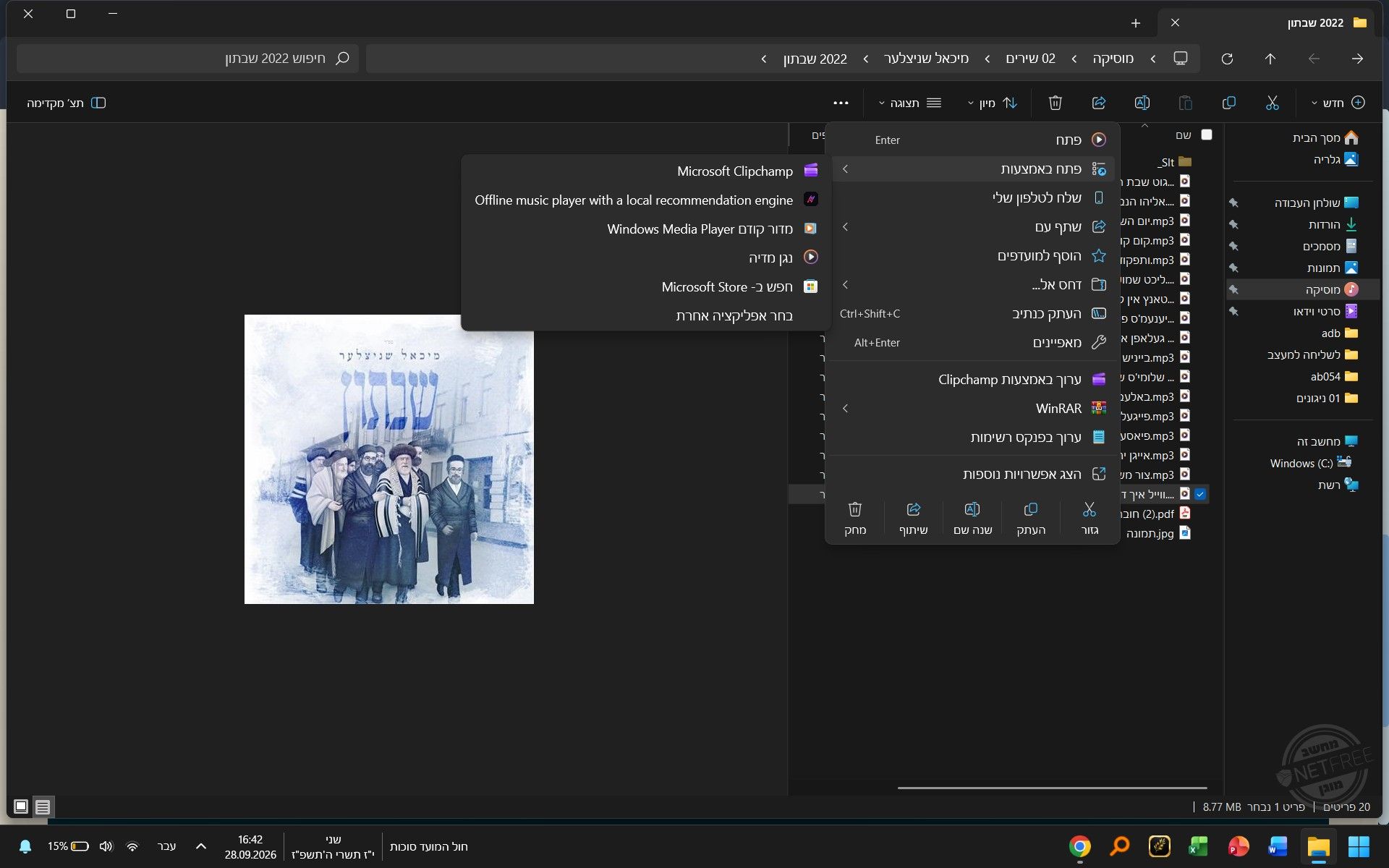Click the This PC monitor icon in address bar
Viewport: 1389px width, 868px height.
coord(1181,59)
